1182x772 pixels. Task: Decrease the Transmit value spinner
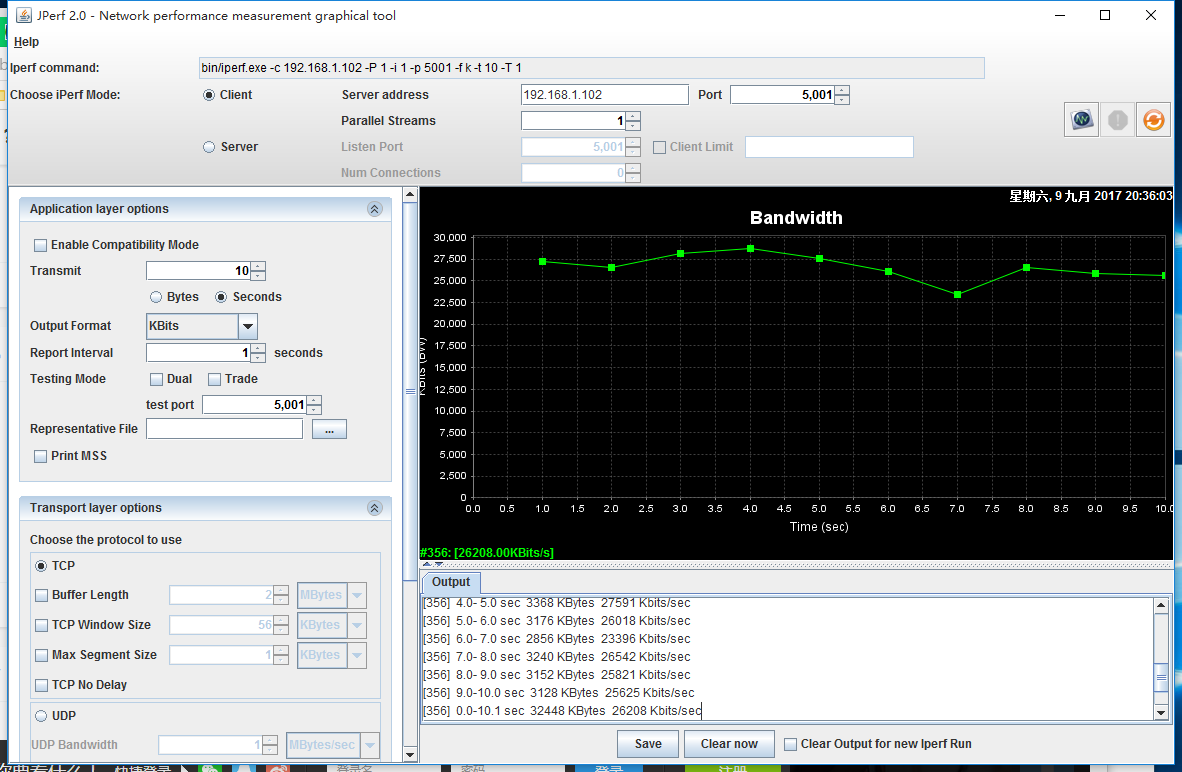coord(258,276)
